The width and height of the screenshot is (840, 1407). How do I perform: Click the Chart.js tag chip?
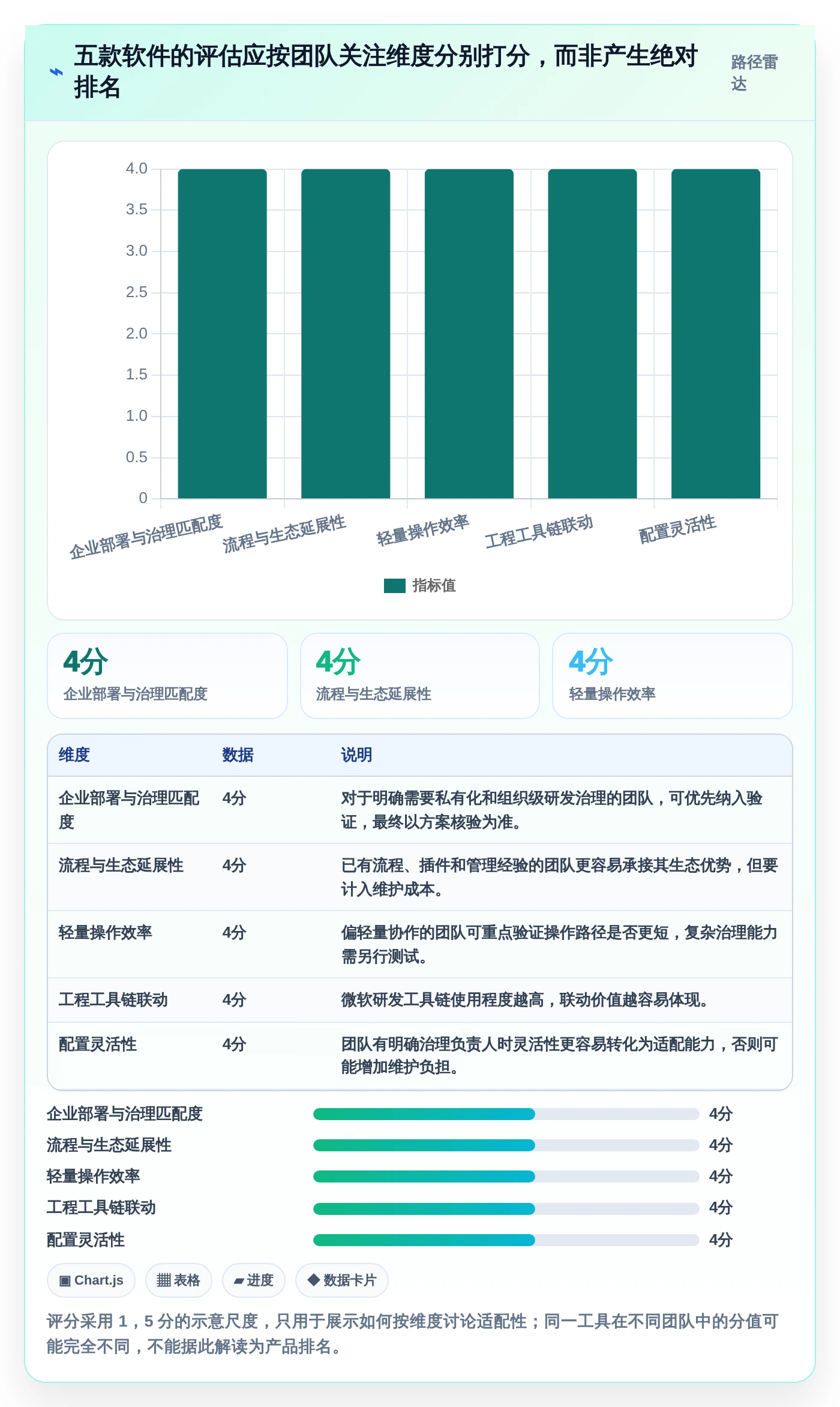coord(91,1280)
